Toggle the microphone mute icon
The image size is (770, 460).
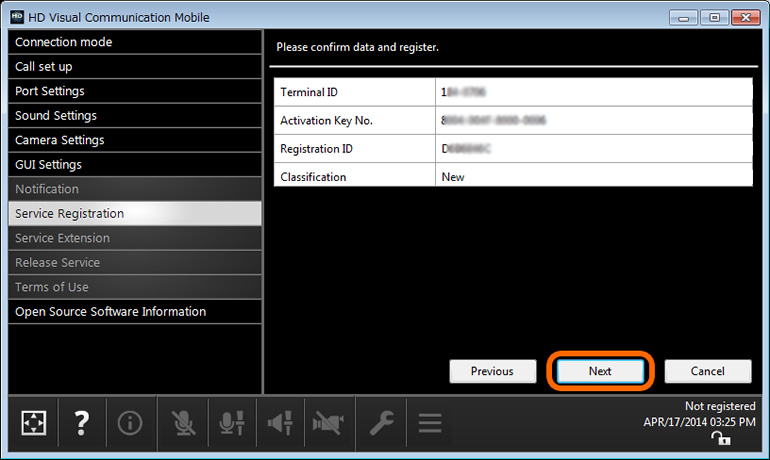[183, 423]
